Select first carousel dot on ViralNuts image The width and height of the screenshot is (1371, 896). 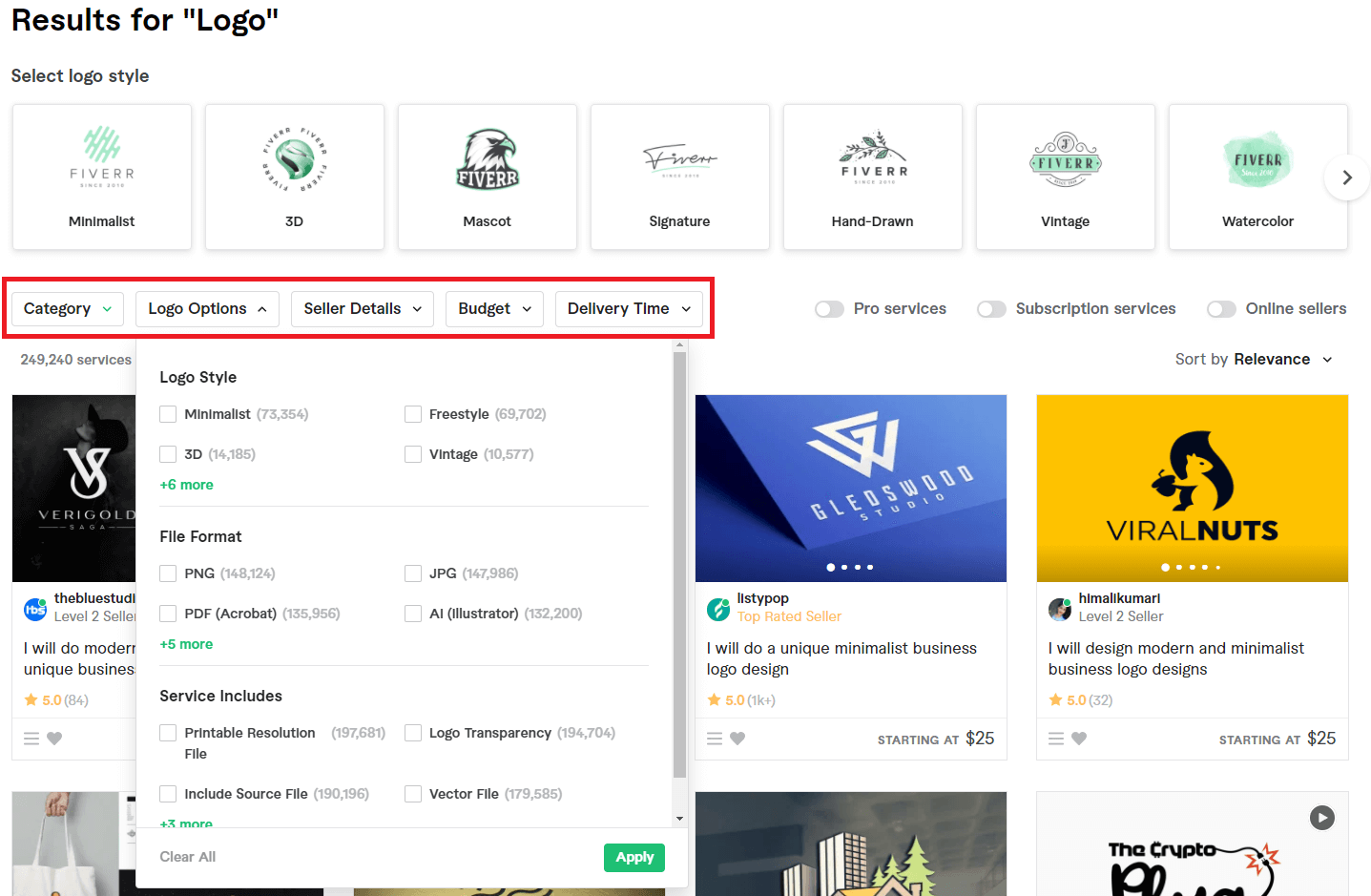click(x=1166, y=567)
